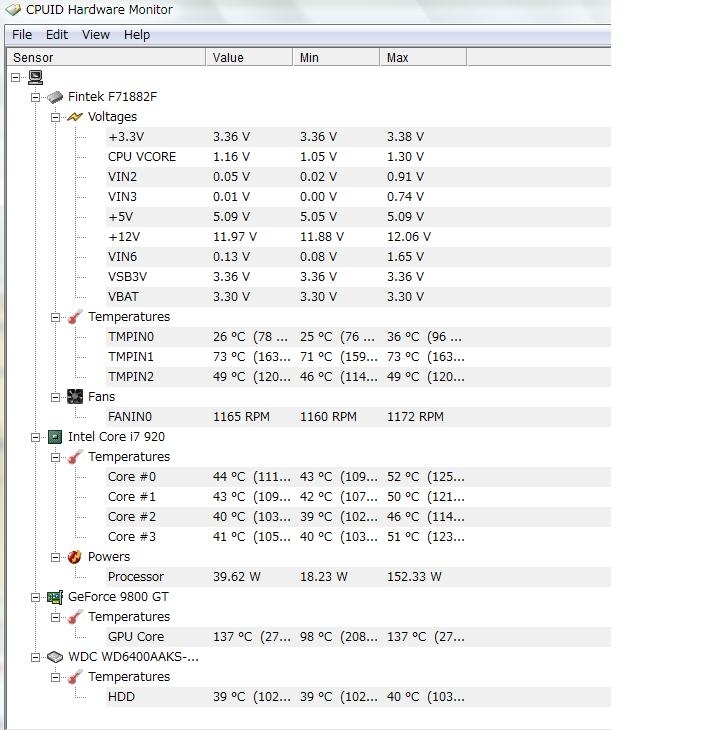Screen dimensions: 720x730
Task: Click the 12.06 V max for +12V
Action: tap(409, 237)
